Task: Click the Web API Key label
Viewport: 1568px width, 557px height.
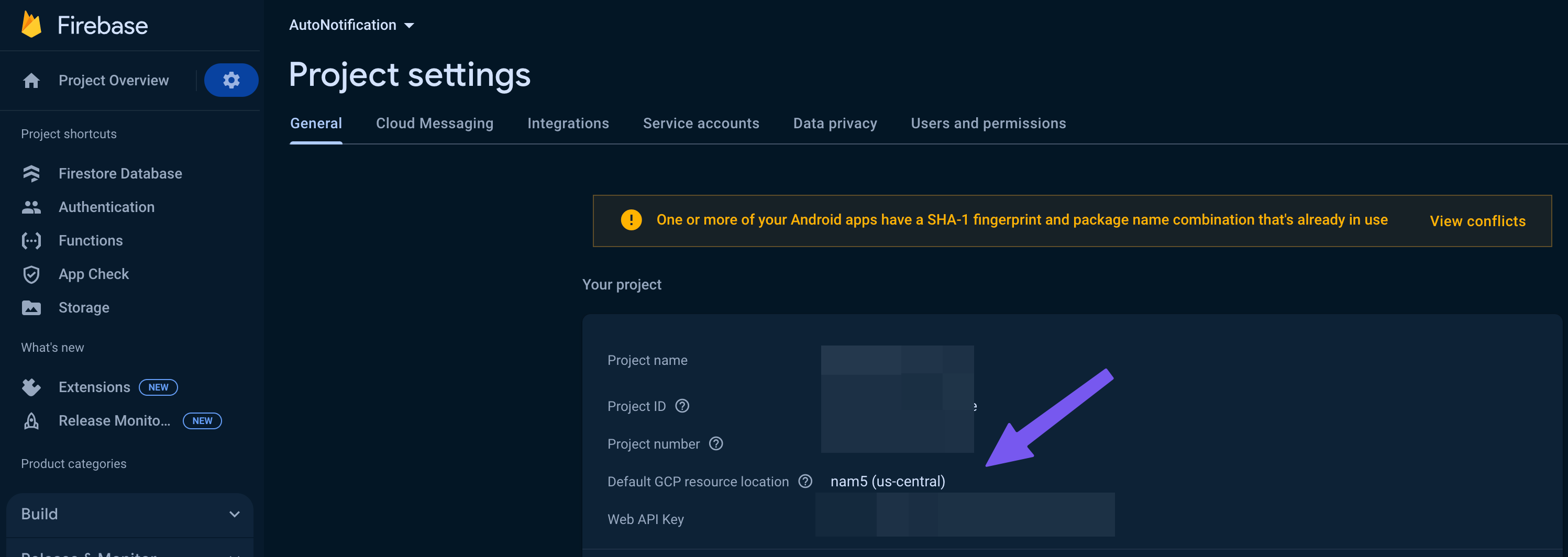Action: click(x=645, y=519)
